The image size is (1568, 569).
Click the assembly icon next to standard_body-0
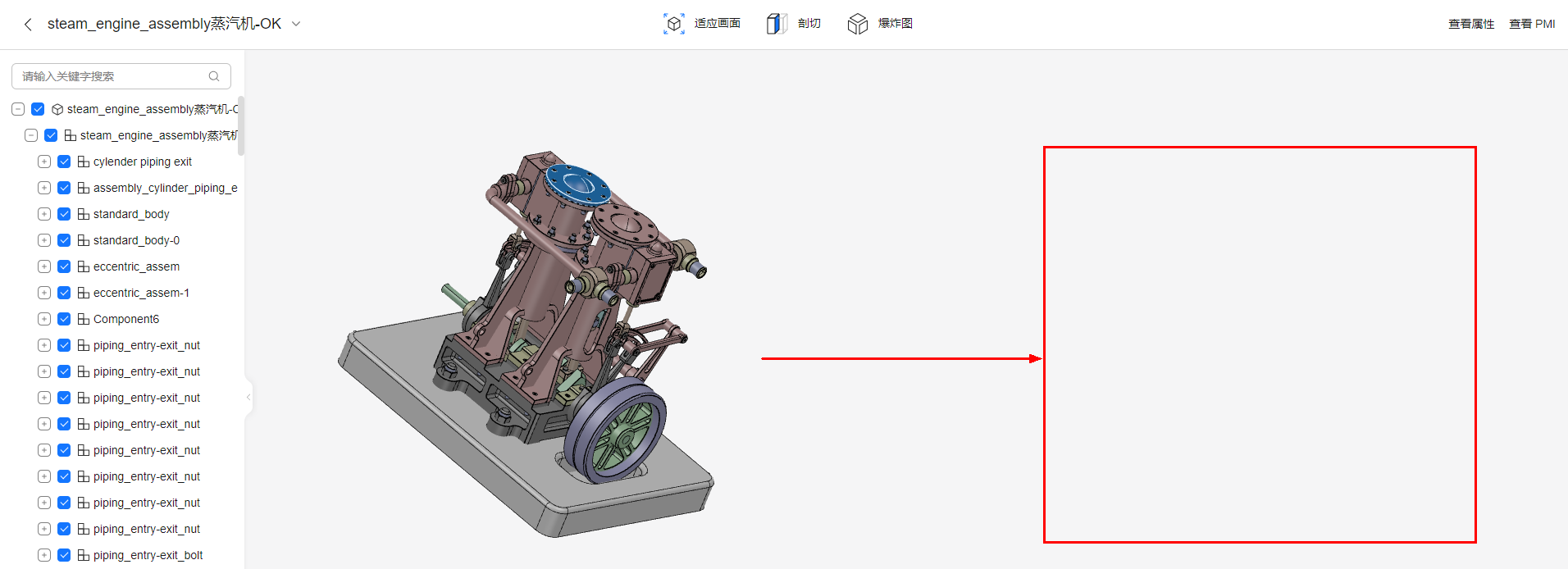pos(84,240)
